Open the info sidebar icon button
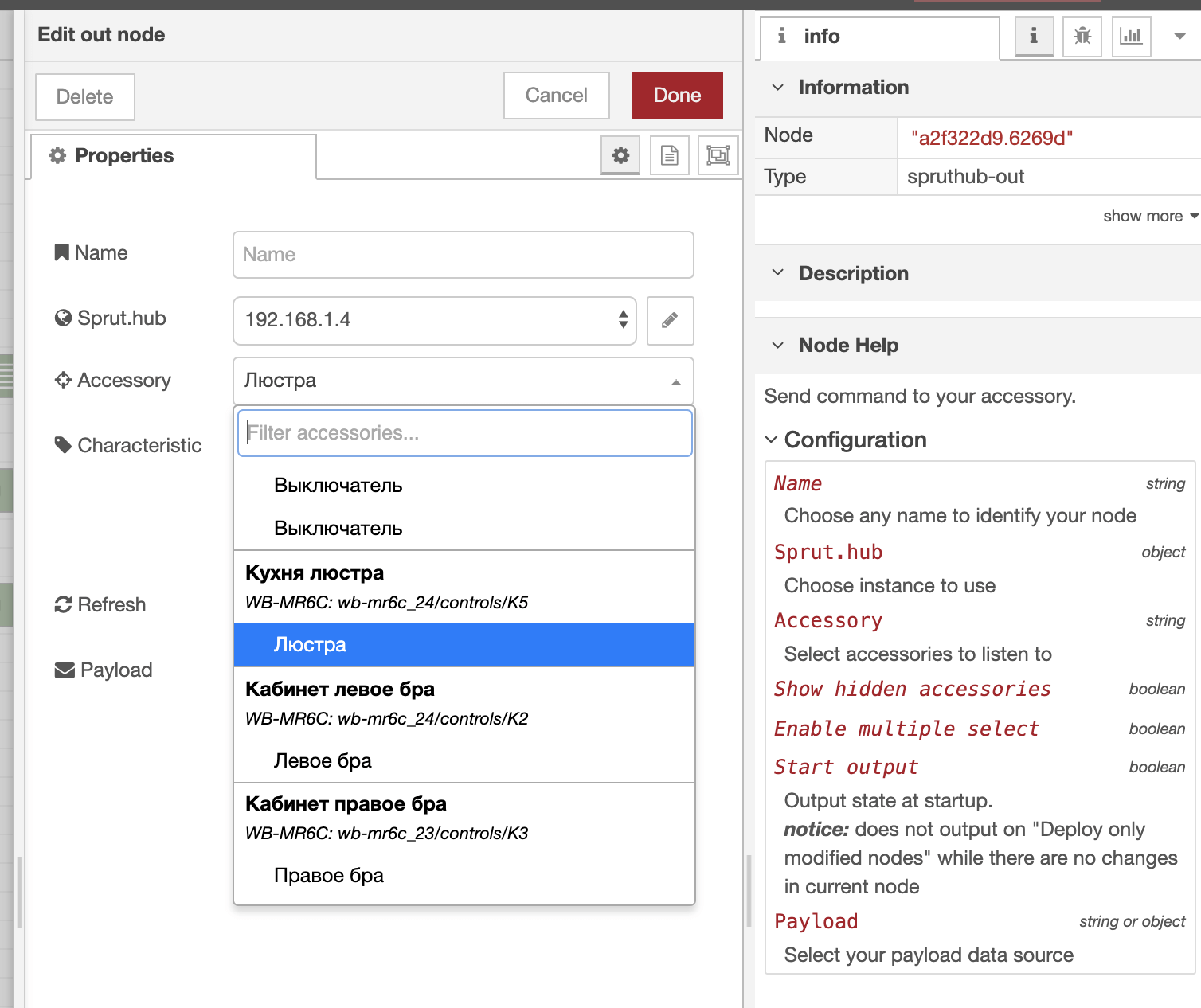 1034,36
